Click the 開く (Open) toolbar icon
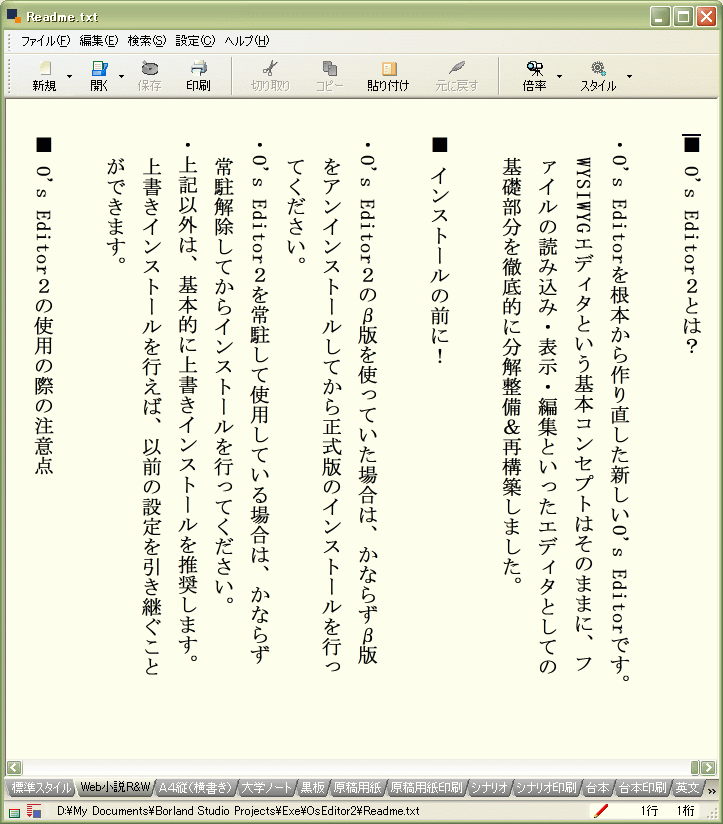723x824 pixels. pos(99,68)
